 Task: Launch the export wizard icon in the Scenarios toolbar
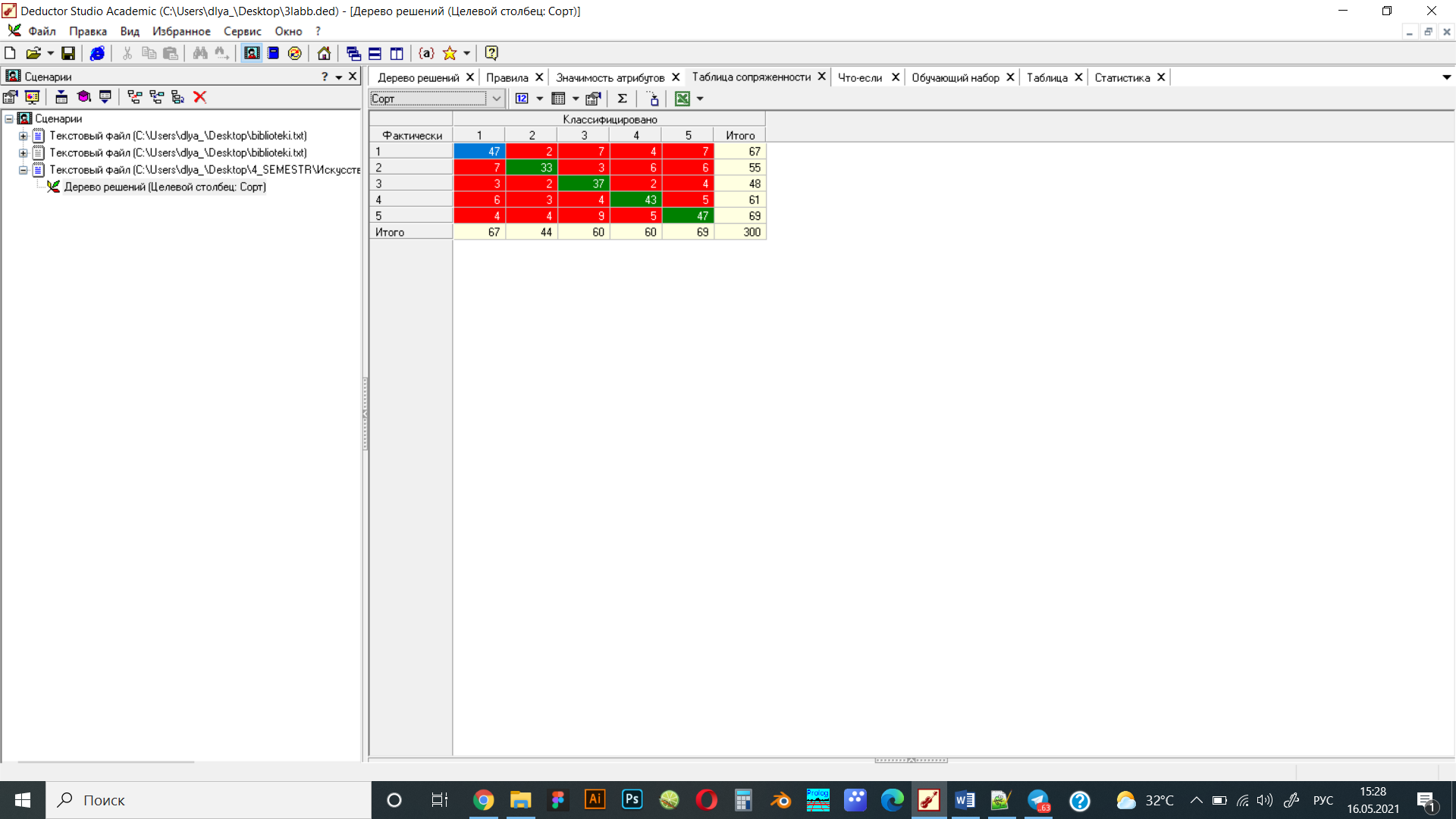105,97
